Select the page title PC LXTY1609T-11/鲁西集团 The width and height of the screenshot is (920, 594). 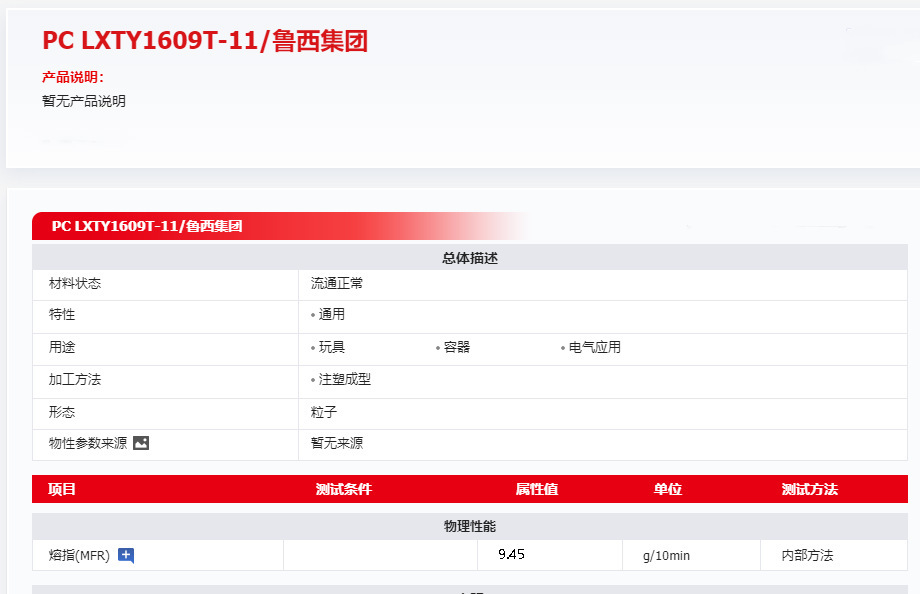pyautogui.click(x=205, y=40)
